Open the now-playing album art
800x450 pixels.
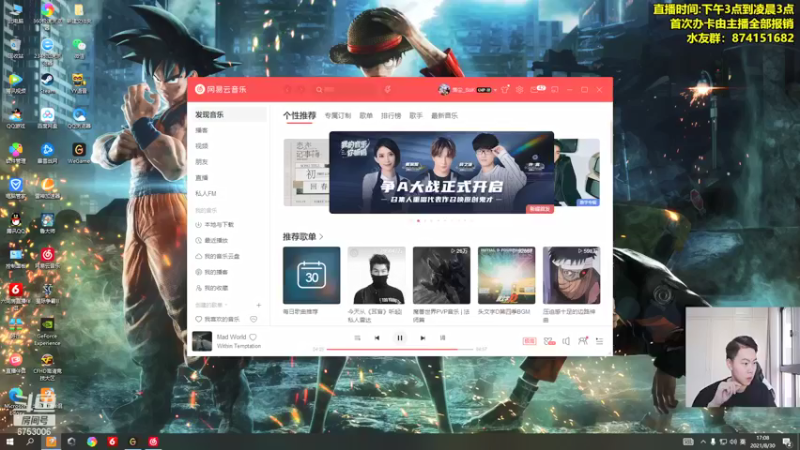point(202,341)
